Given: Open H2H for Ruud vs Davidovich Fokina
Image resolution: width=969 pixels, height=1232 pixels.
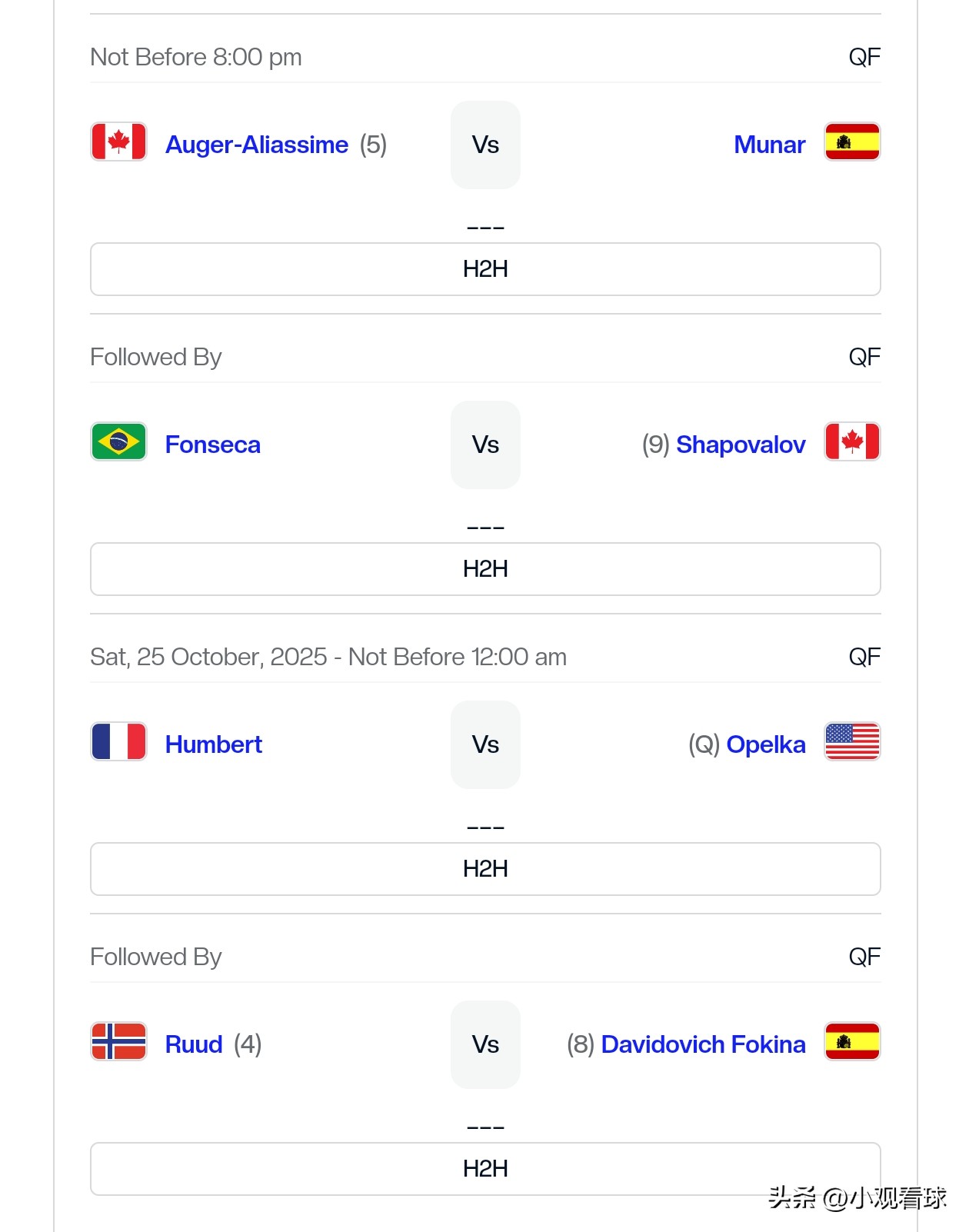Looking at the screenshot, I should [x=485, y=1169].
